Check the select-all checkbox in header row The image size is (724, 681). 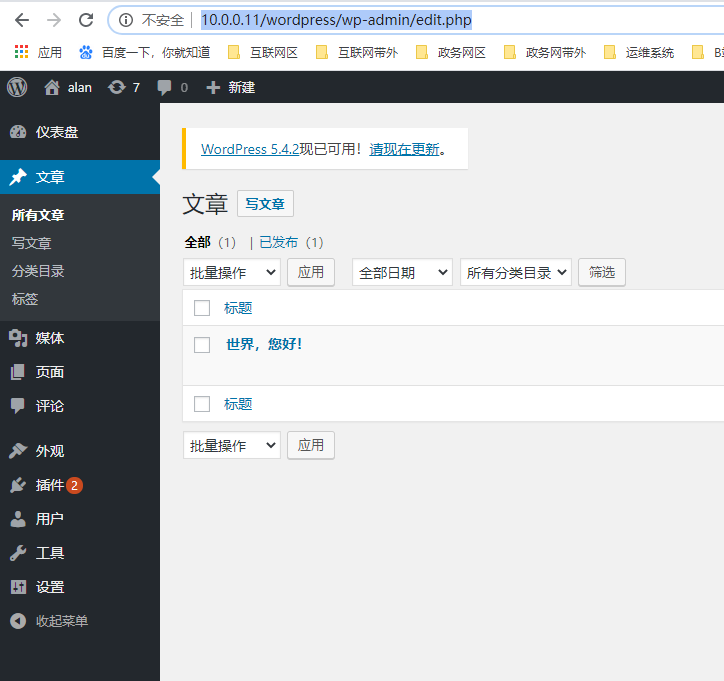pos(202,308)
